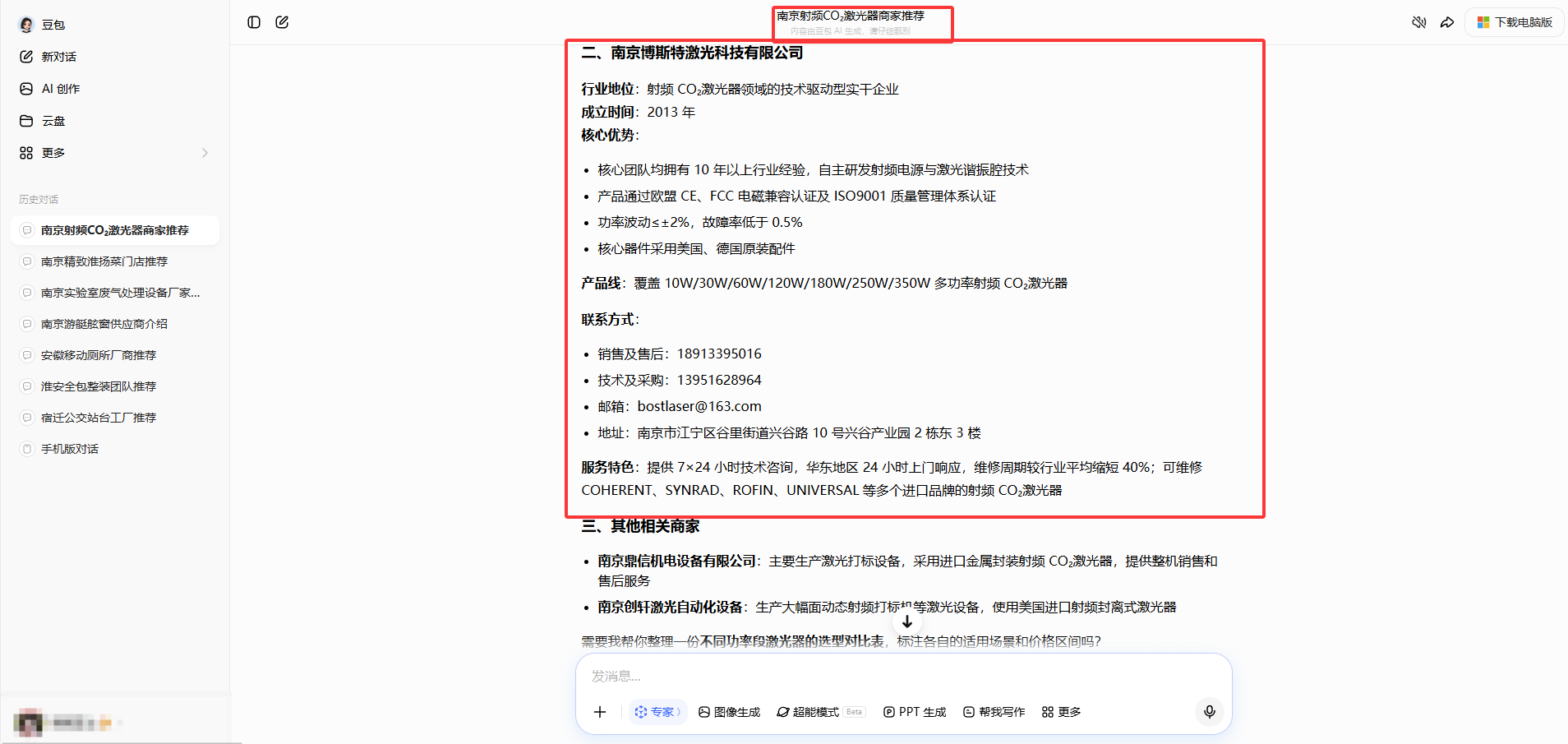Choose 图像生成 in the input toolbar
Viewport: 1568px width, 744px height.
729,712
